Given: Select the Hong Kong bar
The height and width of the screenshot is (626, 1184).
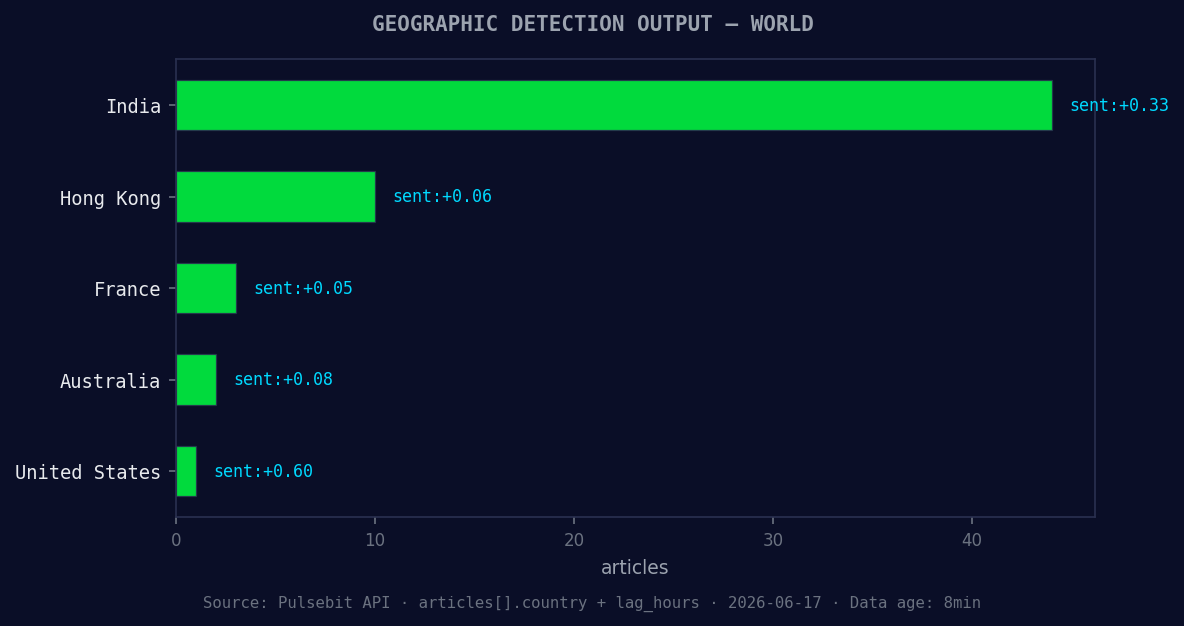Looking at the screenshot, I should (276, 196).
